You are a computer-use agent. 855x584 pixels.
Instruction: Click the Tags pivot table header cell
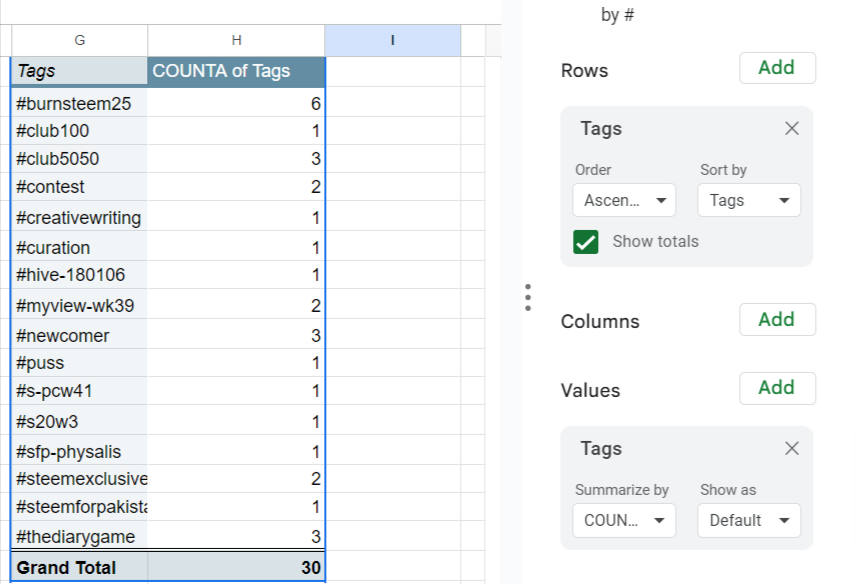click(x=80, y=71)
